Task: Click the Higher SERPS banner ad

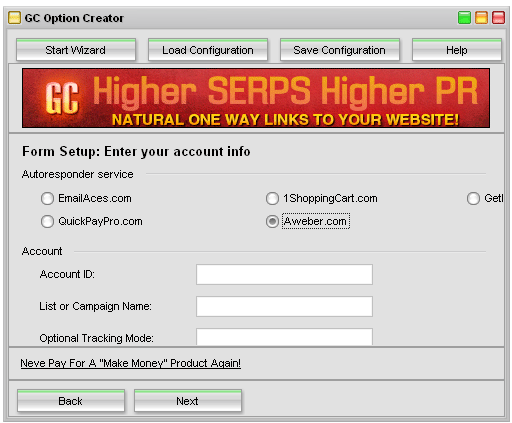Action: [256, 98]
